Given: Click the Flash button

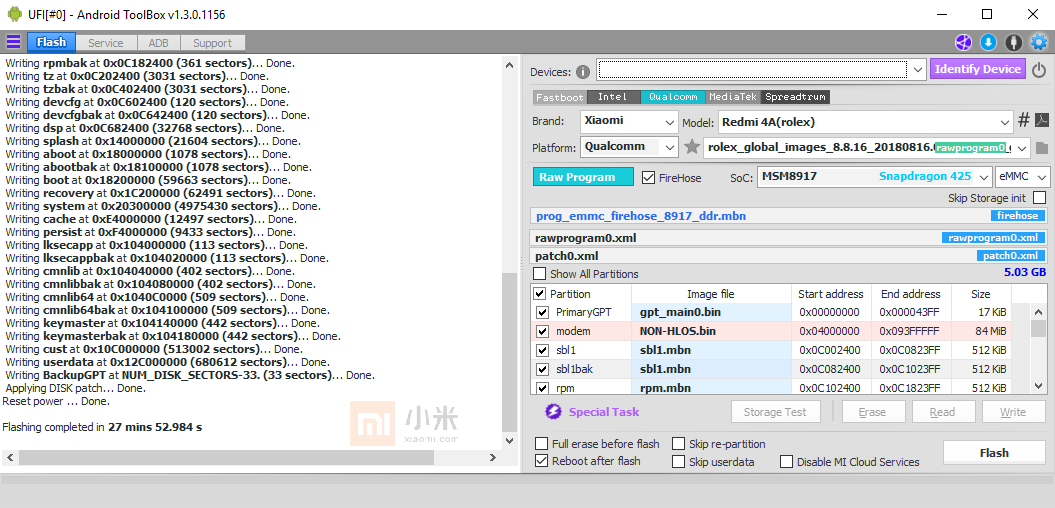Looking at the screenshot, I should pos(994,453).
